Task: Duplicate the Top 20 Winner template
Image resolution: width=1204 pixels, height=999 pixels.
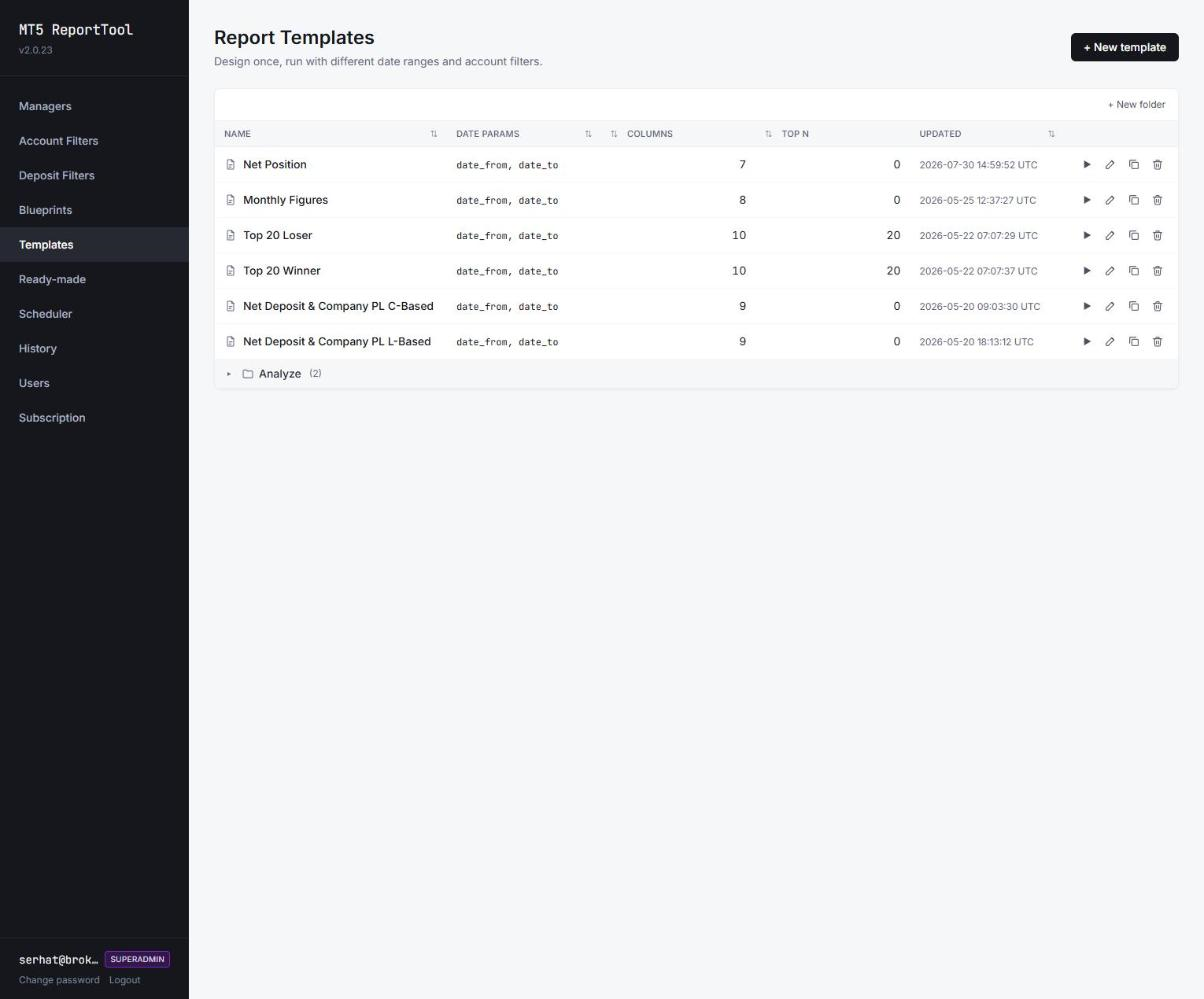Action: pyautogui.click(x=1134, y=271)
